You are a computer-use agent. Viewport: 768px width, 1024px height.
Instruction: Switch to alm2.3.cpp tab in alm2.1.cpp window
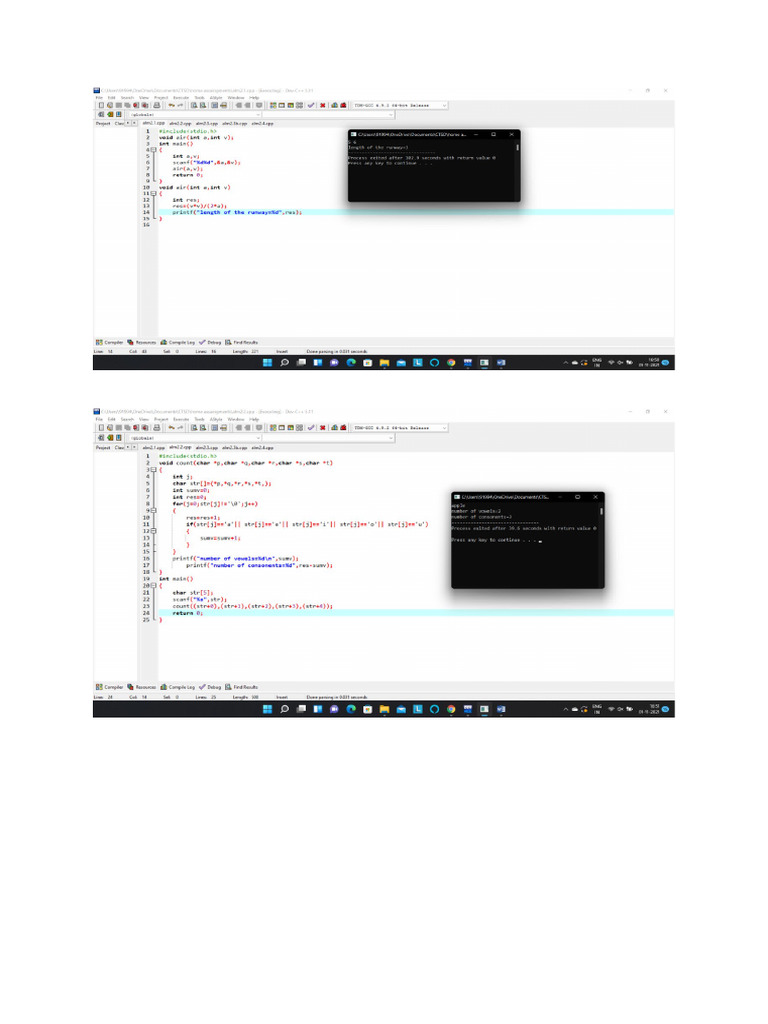coord(207,123)
